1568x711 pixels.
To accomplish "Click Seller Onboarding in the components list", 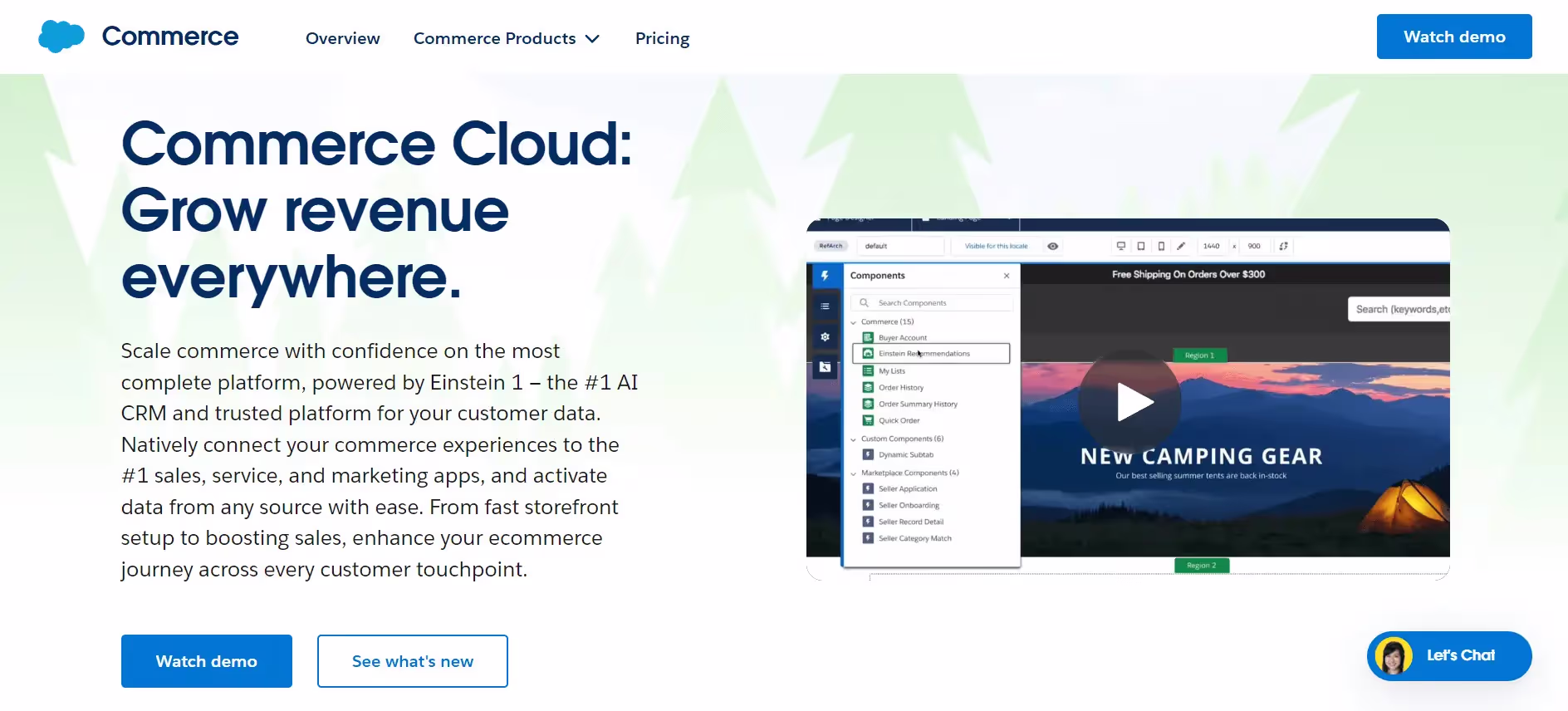I will pos(909,506).
